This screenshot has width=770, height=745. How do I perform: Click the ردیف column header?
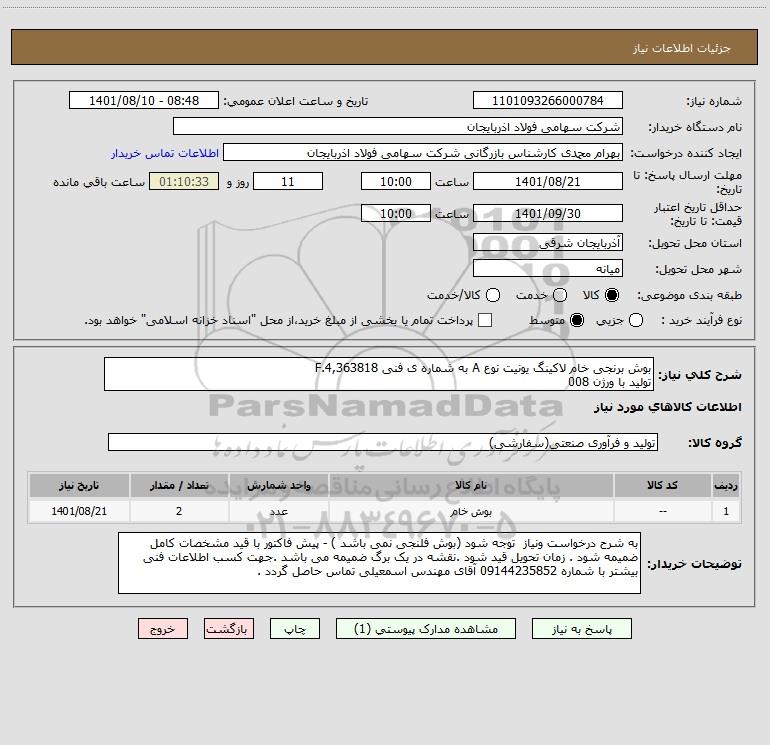[x=726, y=485]
